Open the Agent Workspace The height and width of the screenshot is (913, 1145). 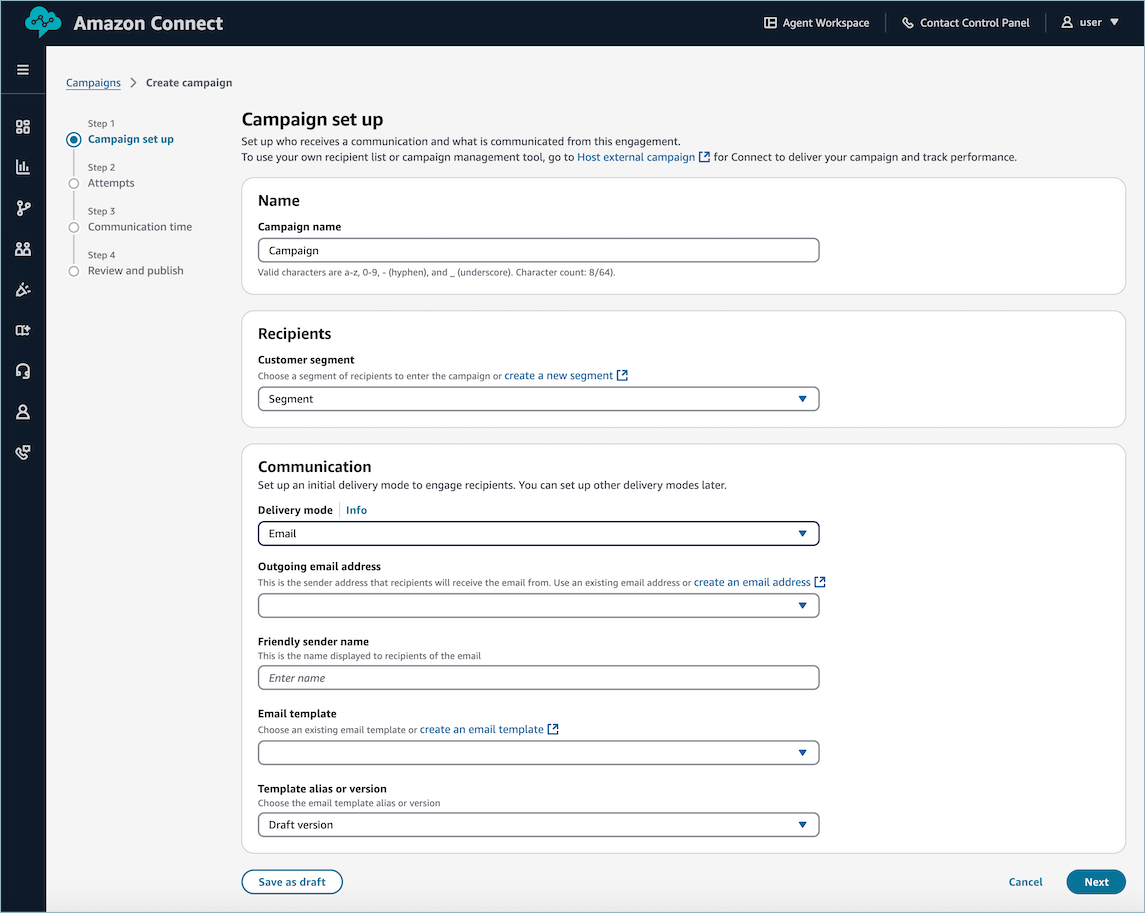click(x=816, y=22)
